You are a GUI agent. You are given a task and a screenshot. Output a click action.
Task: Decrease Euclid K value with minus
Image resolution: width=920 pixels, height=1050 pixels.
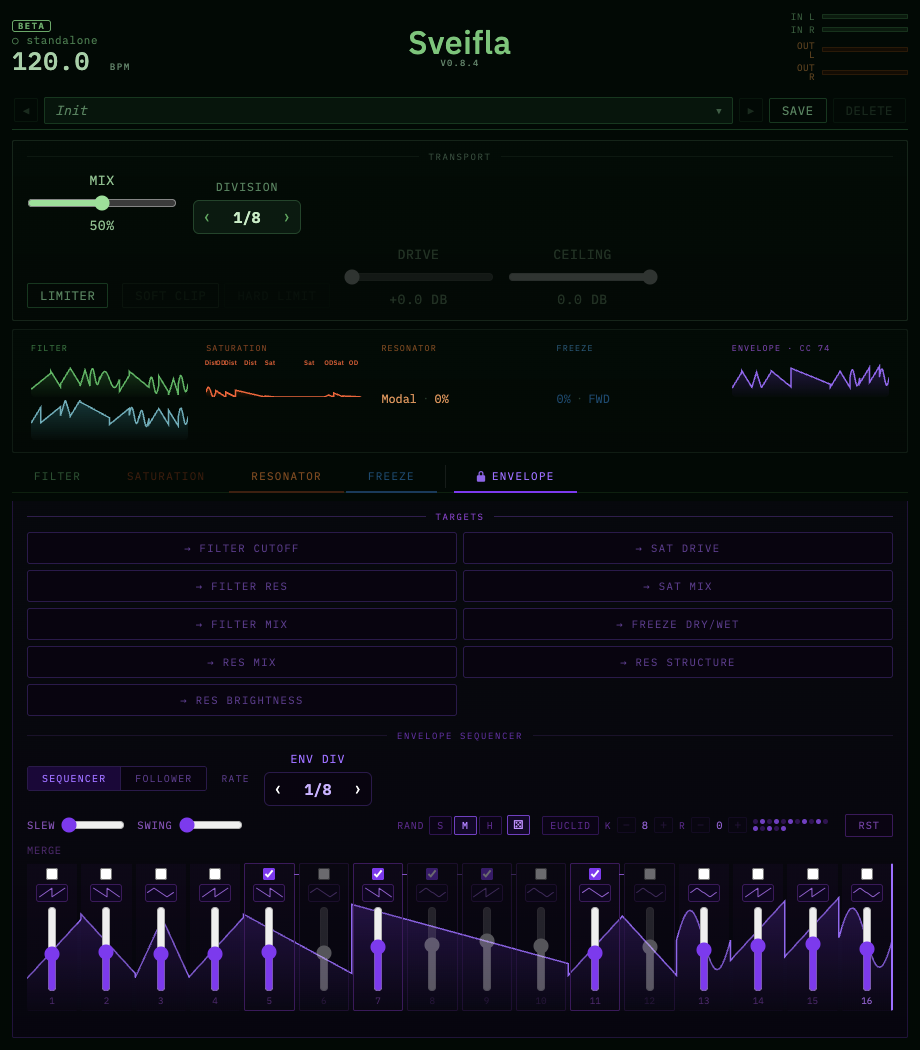[x=626, y=826]
